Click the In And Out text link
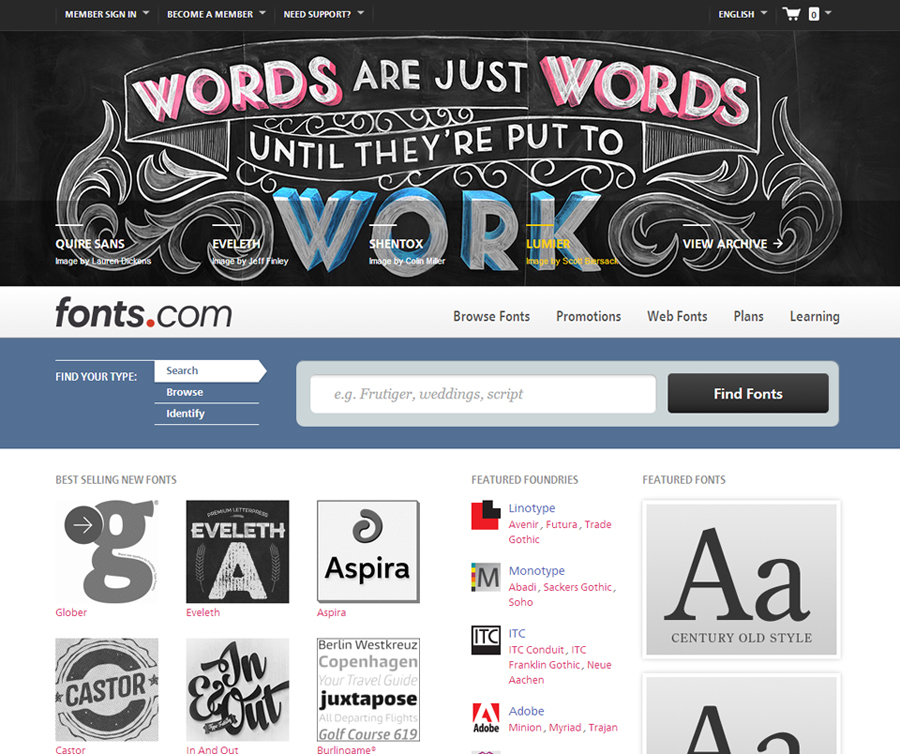 212,749
